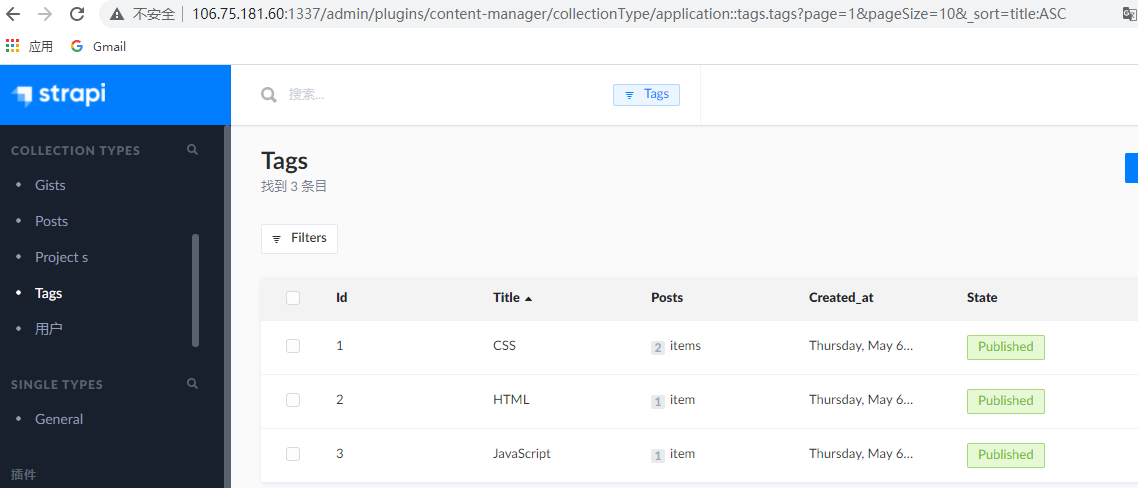The height and width of the screenshot is (488, 1138).
Task: Click the Strapi logo
Action: tap(60, 94)
